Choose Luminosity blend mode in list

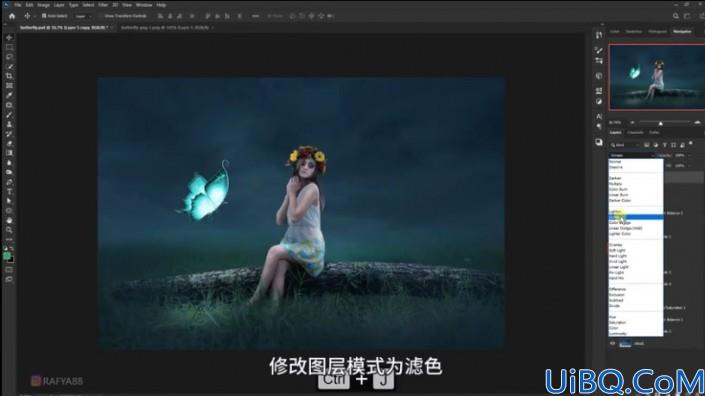(635, 334)
